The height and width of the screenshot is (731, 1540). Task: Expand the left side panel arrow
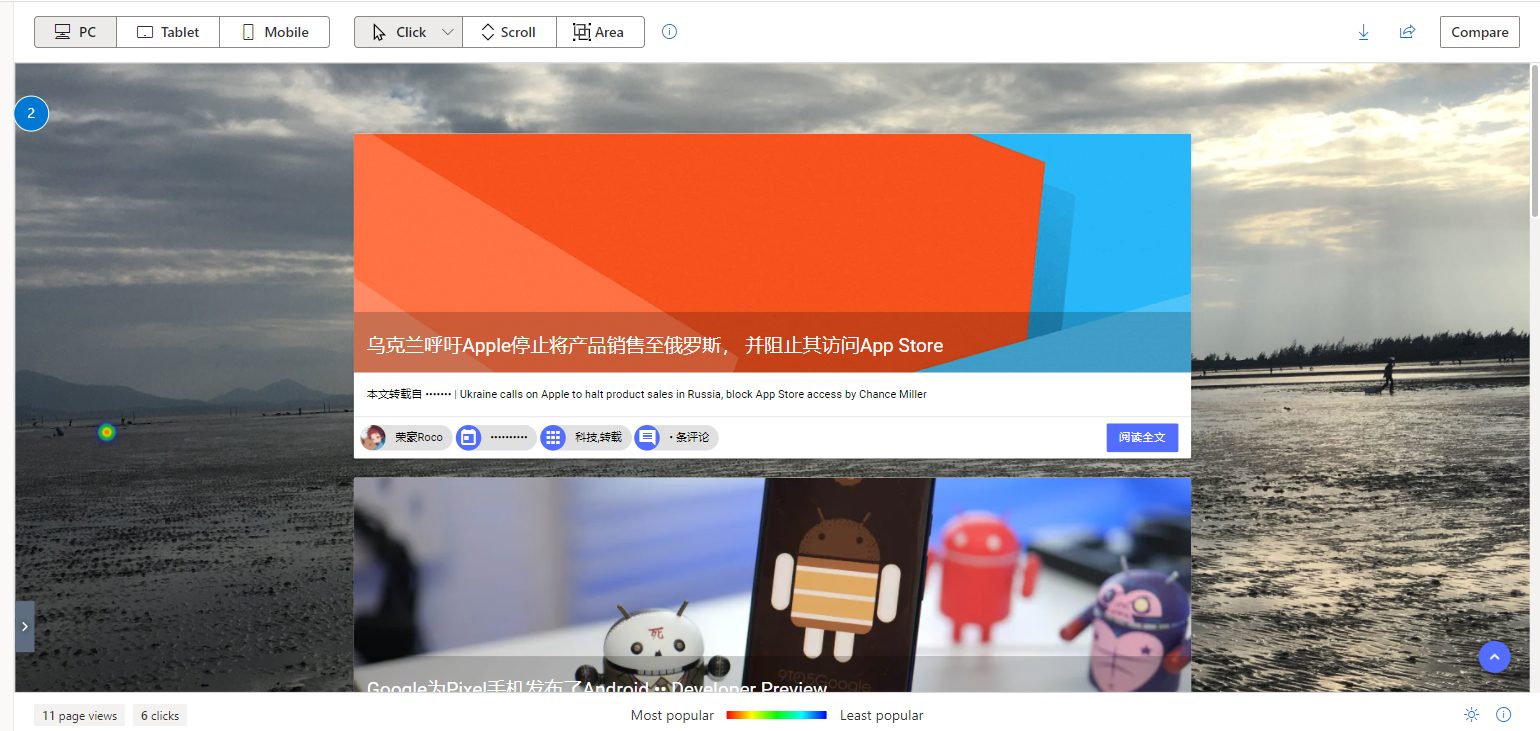[x=25, y=626]
